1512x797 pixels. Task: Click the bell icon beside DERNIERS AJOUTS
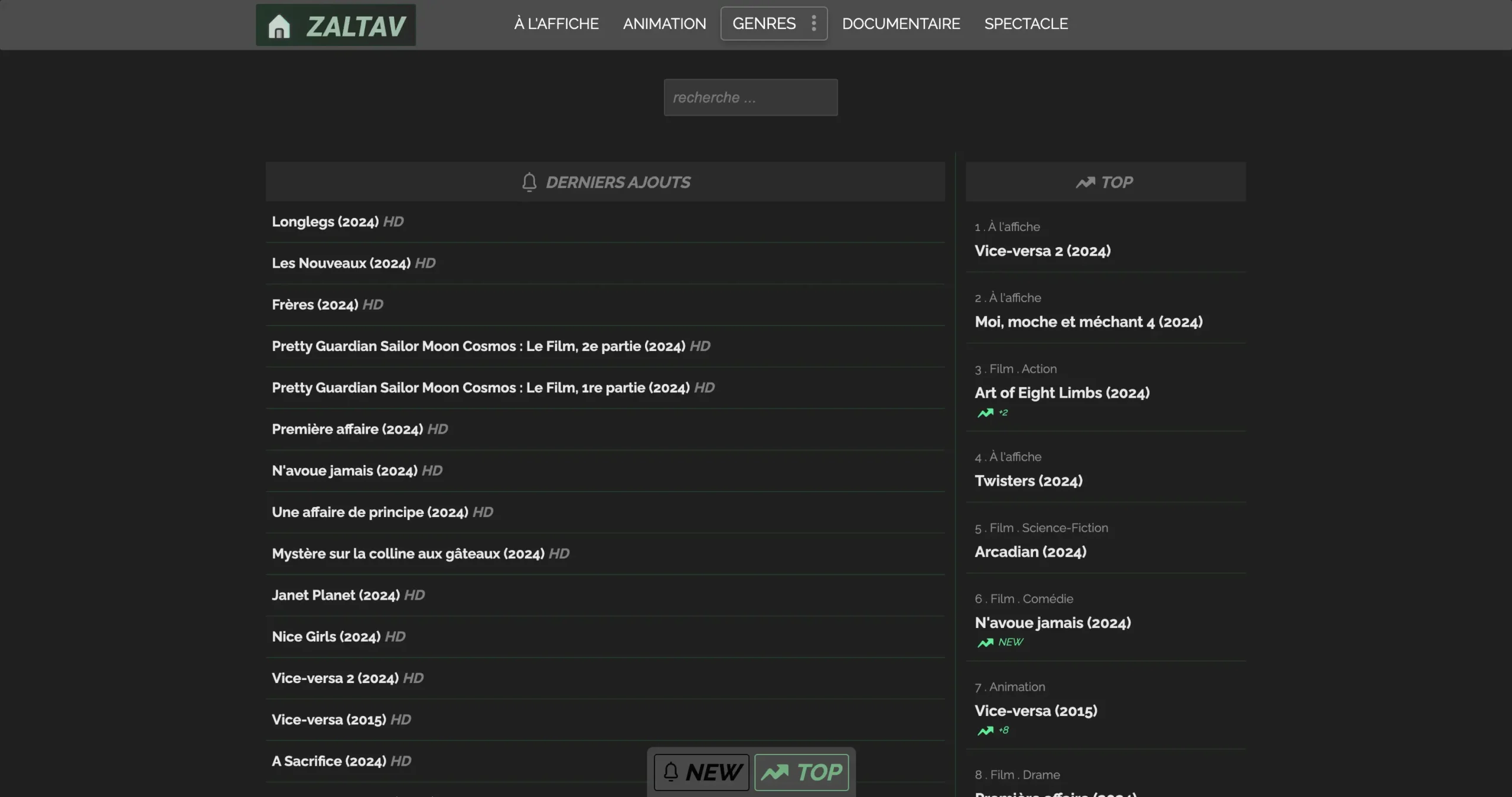(x=529, y=182)
